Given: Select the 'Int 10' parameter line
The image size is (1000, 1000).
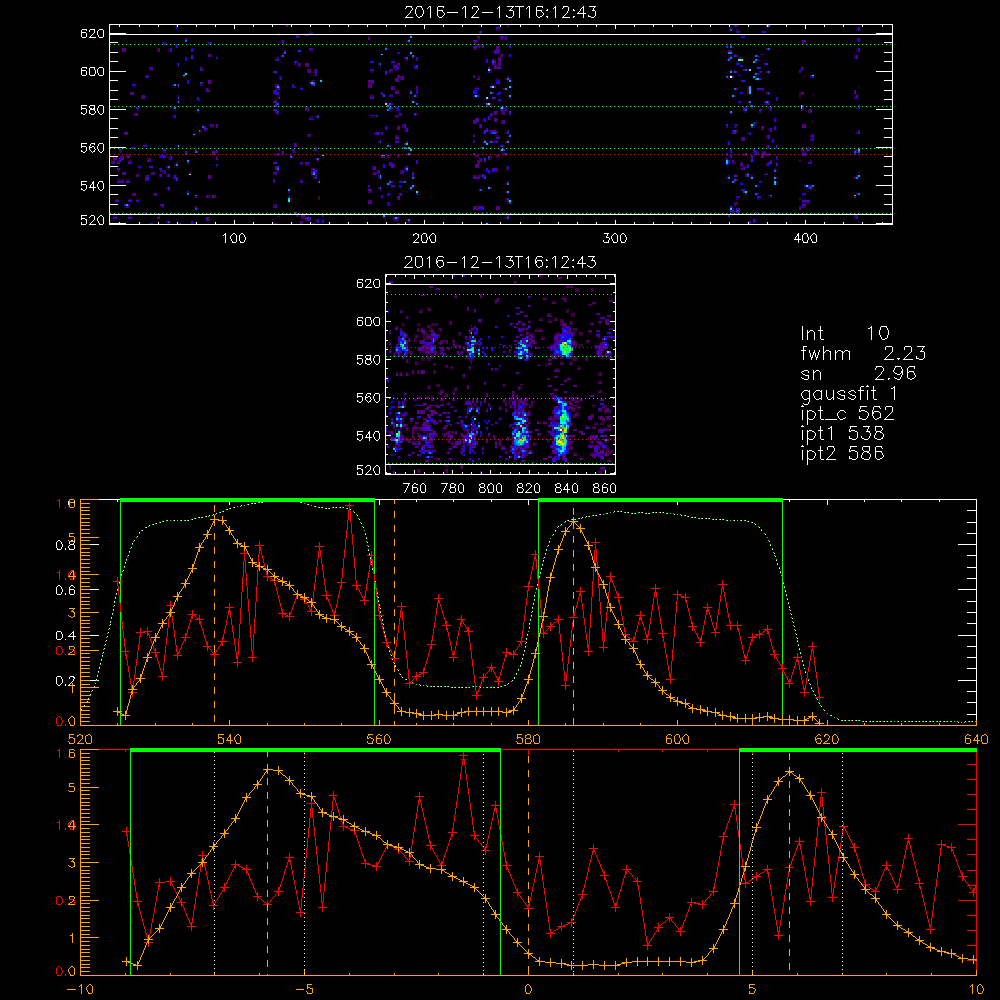Looking at the screenshot, I should coord(845,333).
